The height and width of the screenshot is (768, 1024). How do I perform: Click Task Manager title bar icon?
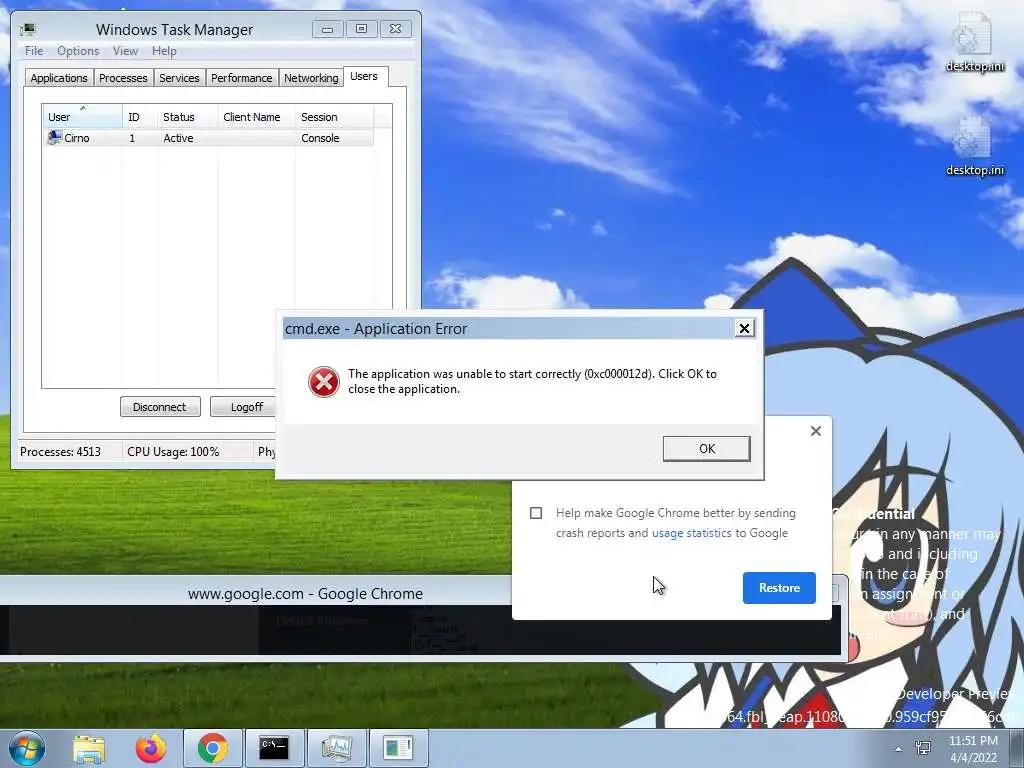(x=27, y=29)
